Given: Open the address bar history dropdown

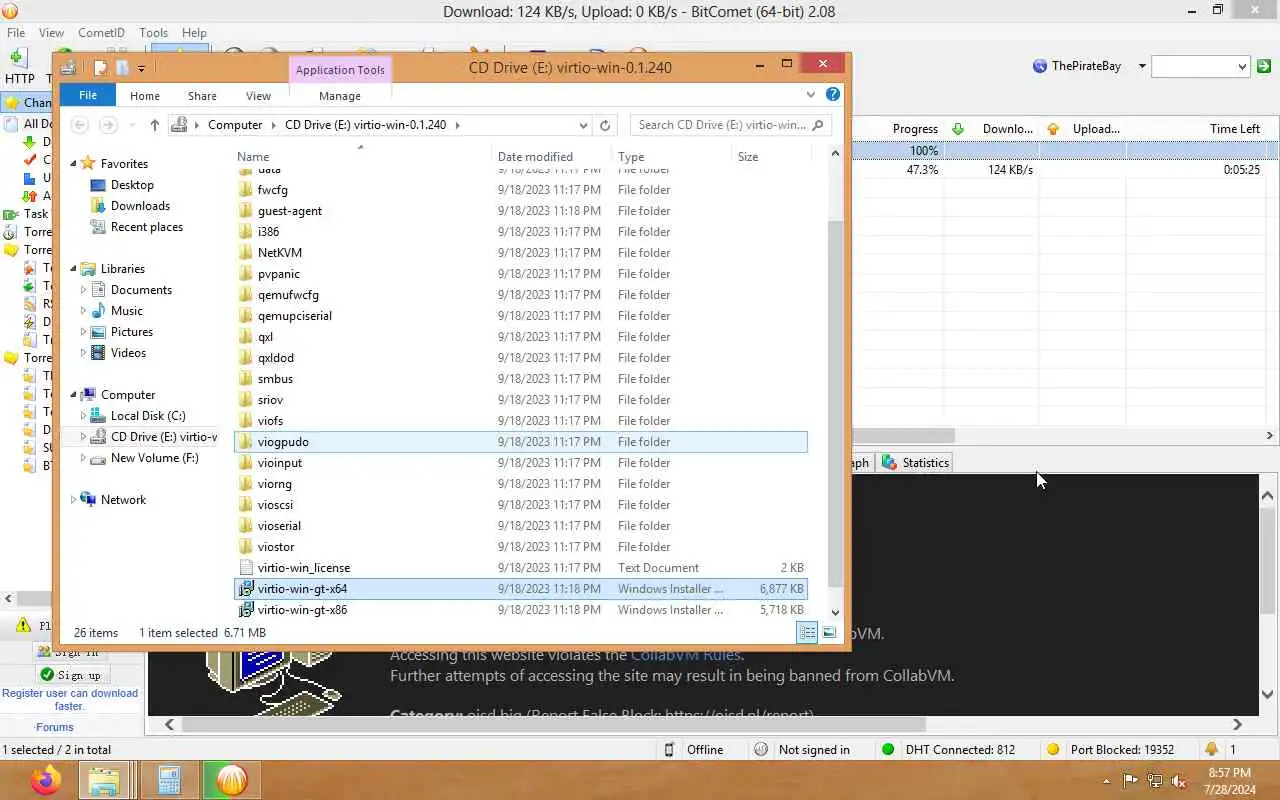Looking at the screenshot, I should pyautogui.click(x=583, y=126).
